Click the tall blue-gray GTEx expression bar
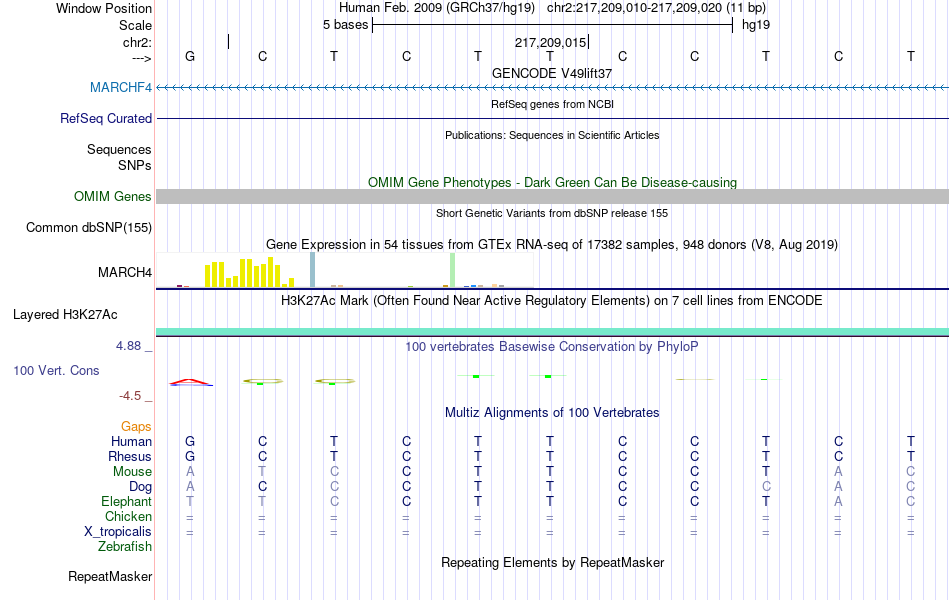The image size is (950, 600). pos(313,270)
